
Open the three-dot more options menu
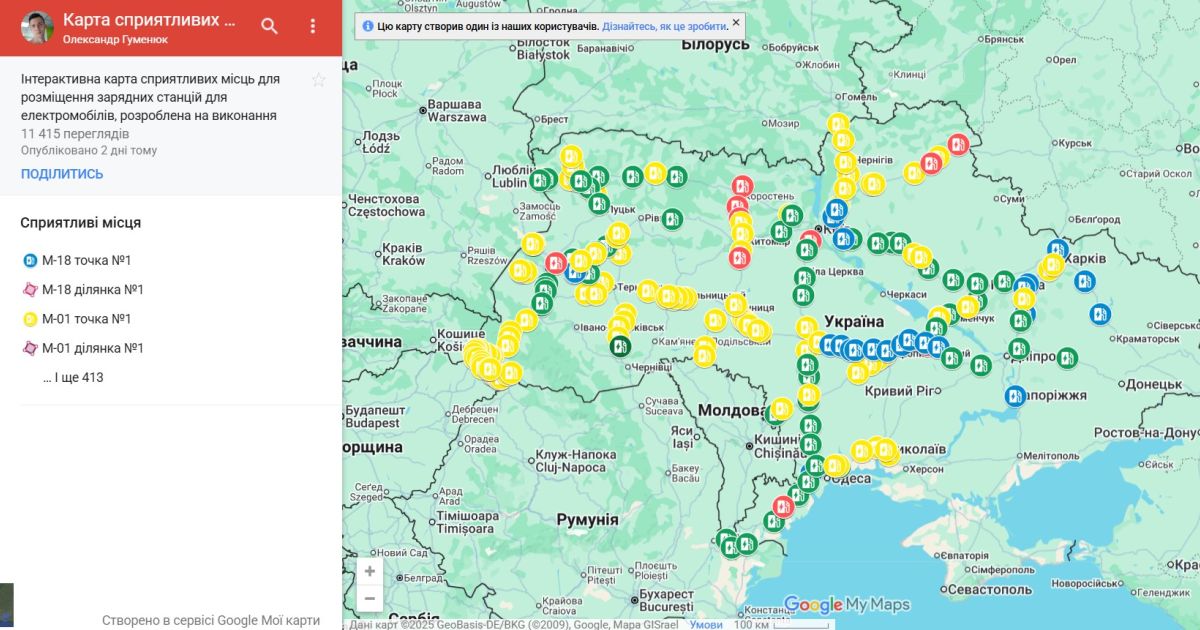pos(313,27)
